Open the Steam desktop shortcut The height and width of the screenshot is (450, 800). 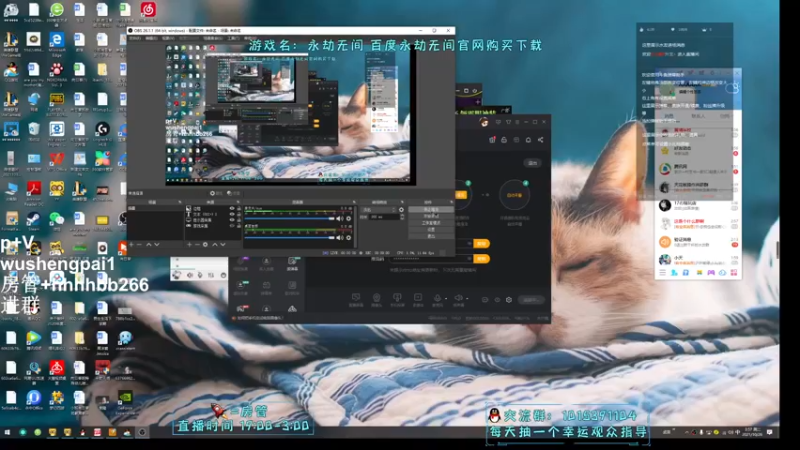pyautogui.click(x=34, y=220)
